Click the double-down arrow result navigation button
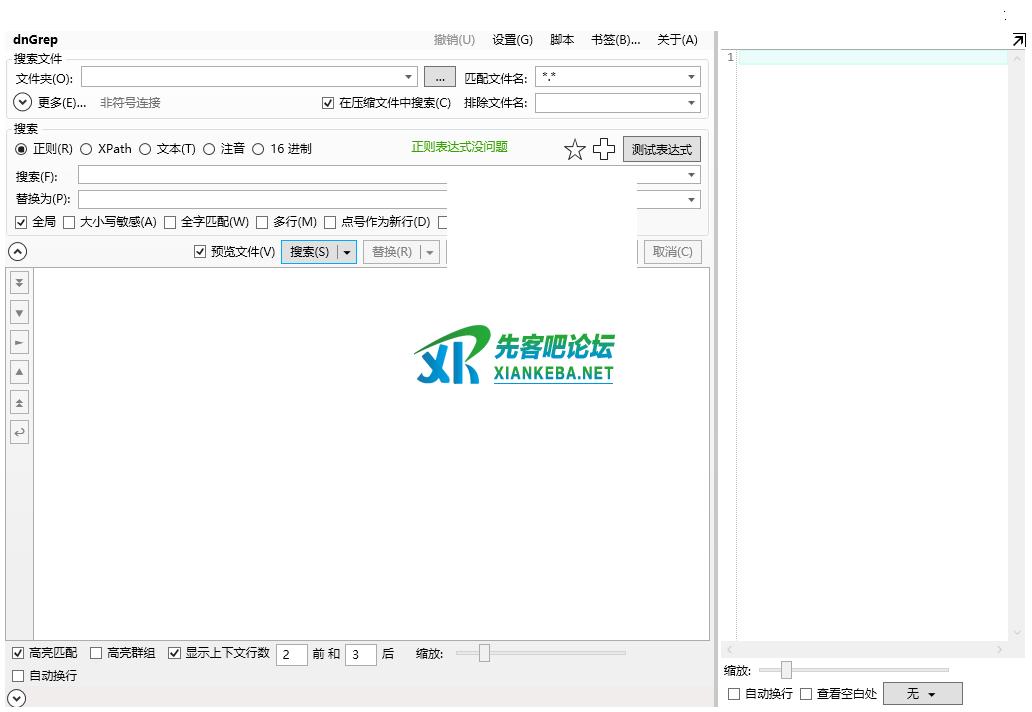 (19, 283)
